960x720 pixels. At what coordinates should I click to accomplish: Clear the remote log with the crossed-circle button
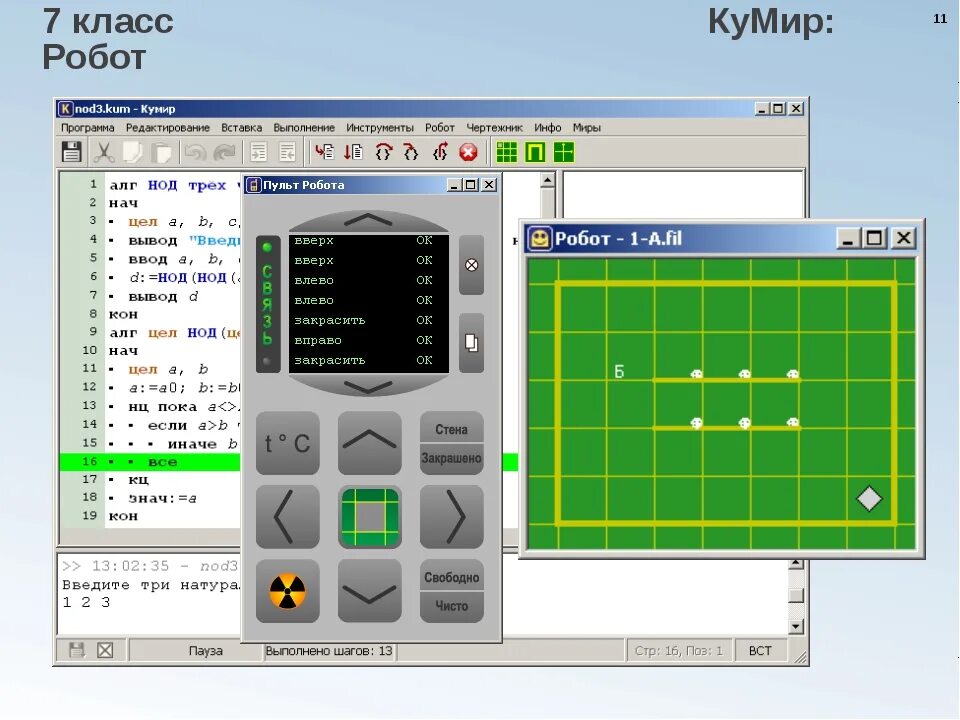[x=471, y=265]
